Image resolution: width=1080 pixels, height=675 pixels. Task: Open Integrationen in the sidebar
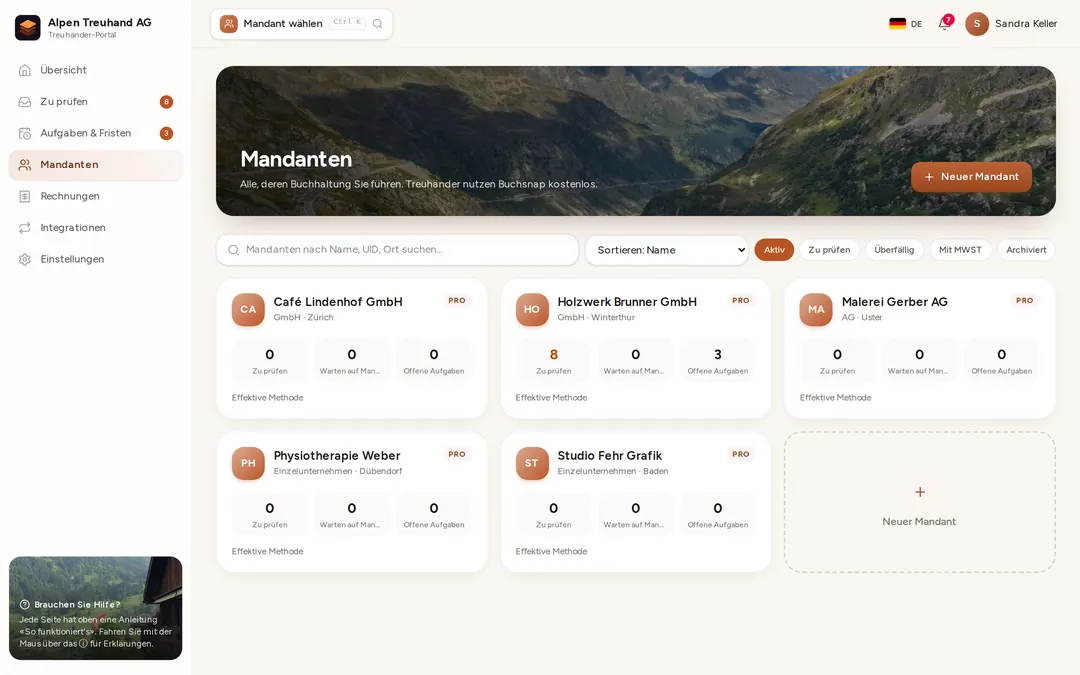tap(96, 228)
